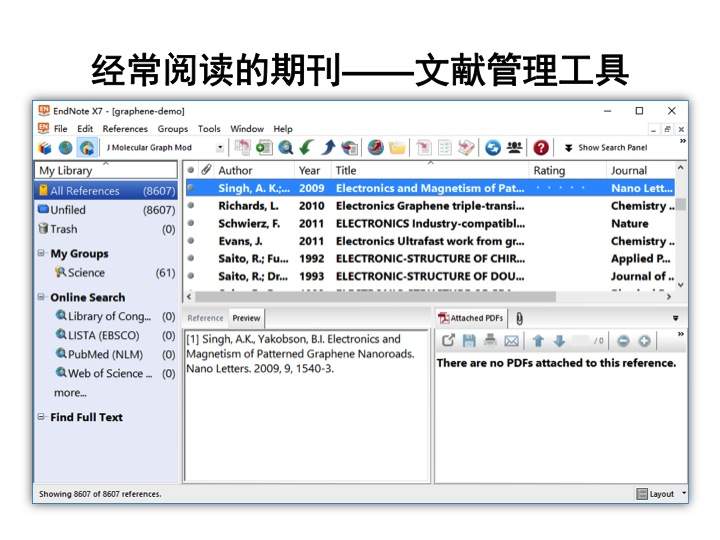Open the Edit menu
The height and width of the screenshot is (540, 720).
point(85,129)
